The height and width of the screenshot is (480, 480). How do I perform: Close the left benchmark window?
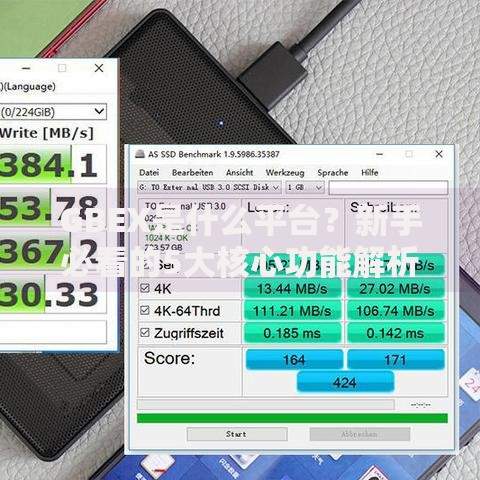point(99,68)
